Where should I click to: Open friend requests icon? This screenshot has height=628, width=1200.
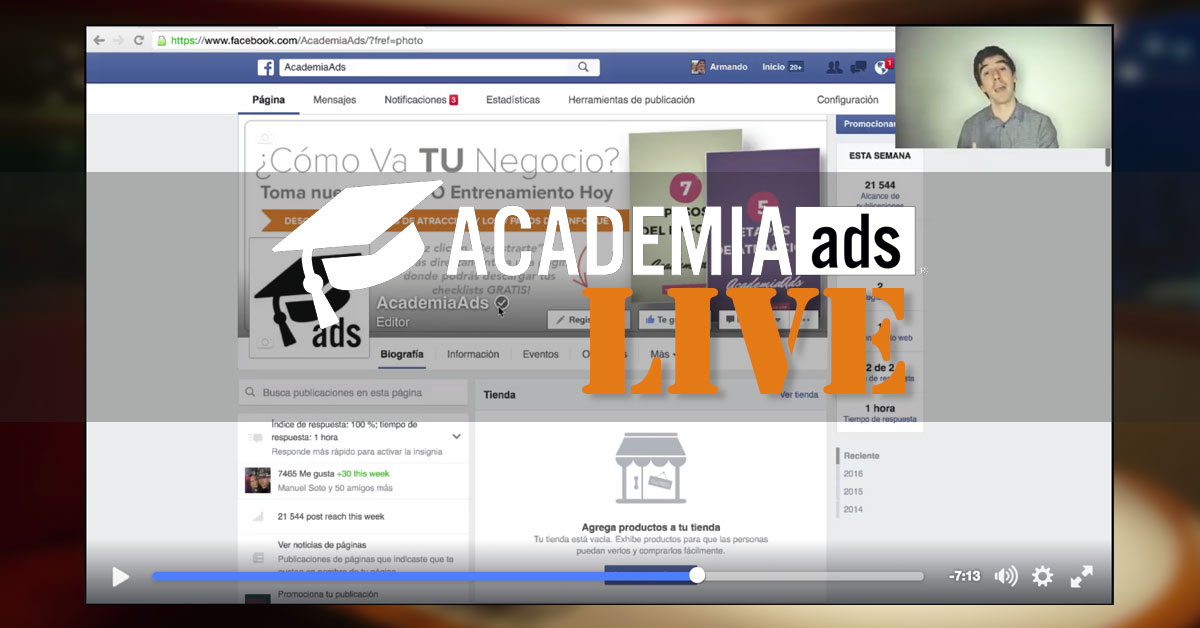click(834, 67)
